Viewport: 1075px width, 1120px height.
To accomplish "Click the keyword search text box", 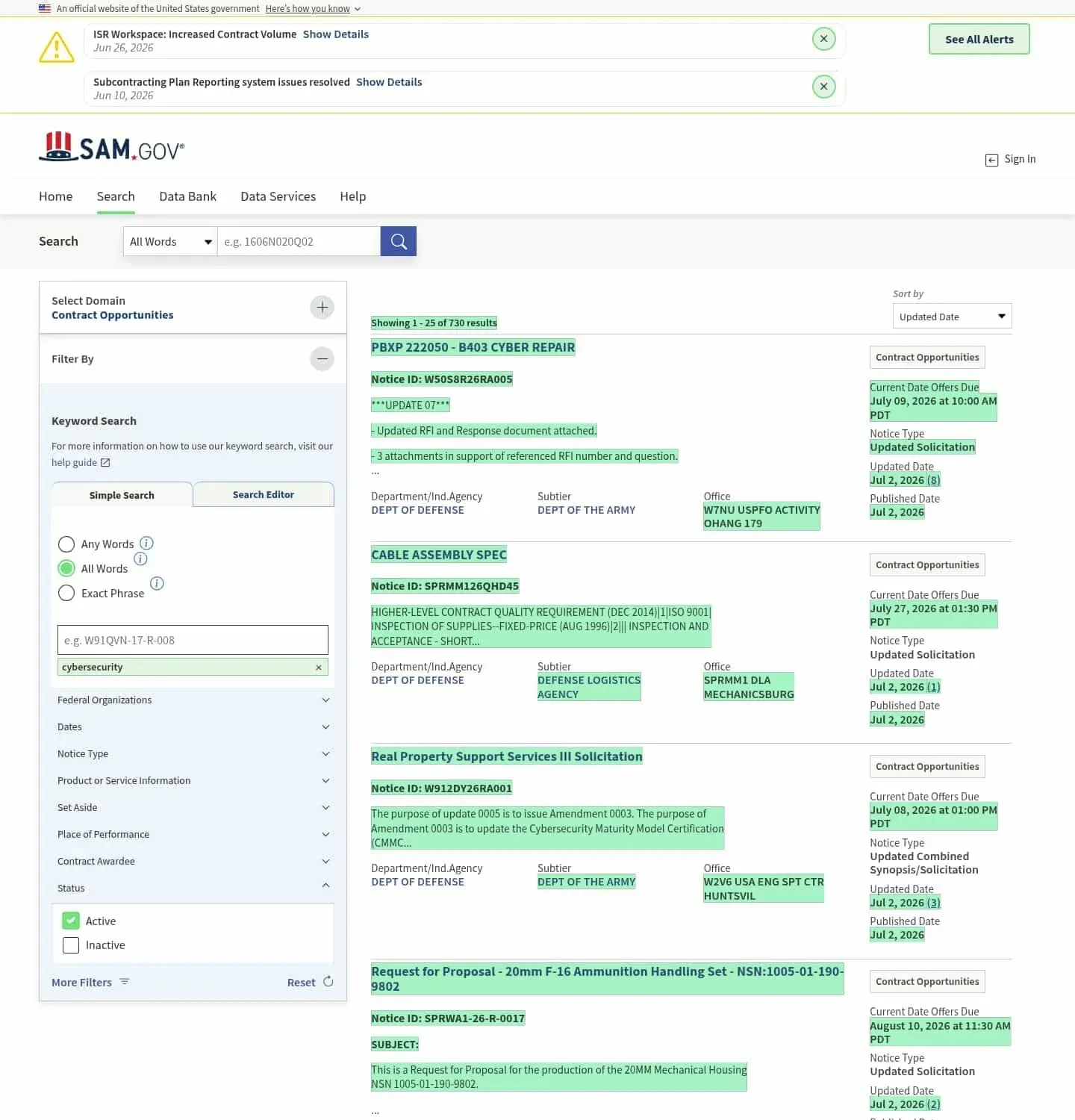I will (193, 640).
